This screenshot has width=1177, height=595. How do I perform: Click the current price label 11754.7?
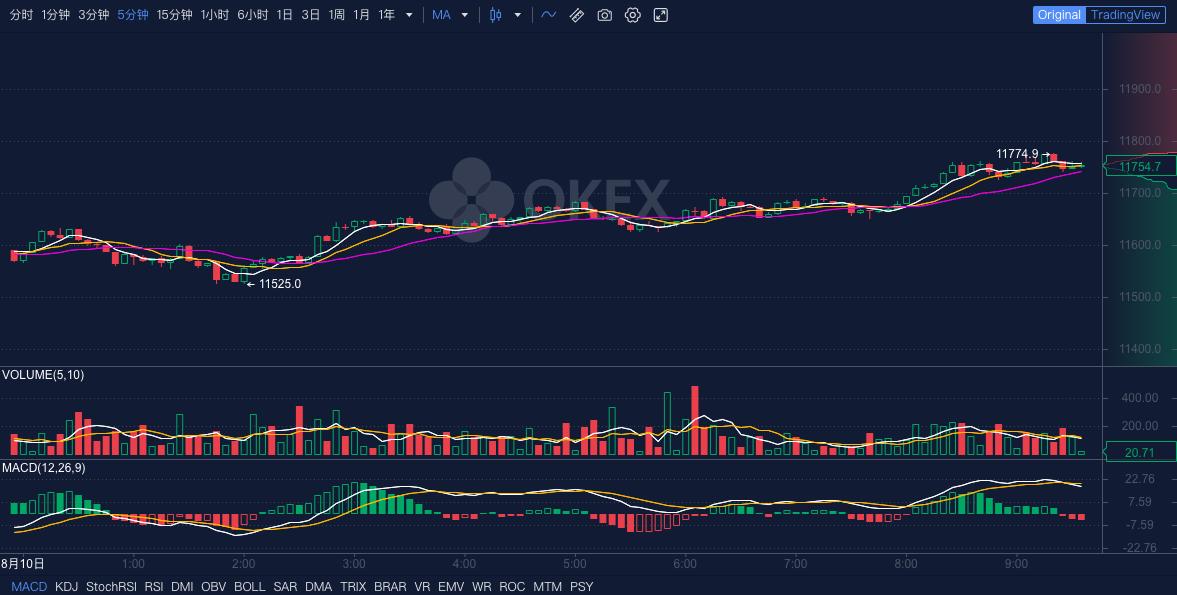pos(1140,167)
